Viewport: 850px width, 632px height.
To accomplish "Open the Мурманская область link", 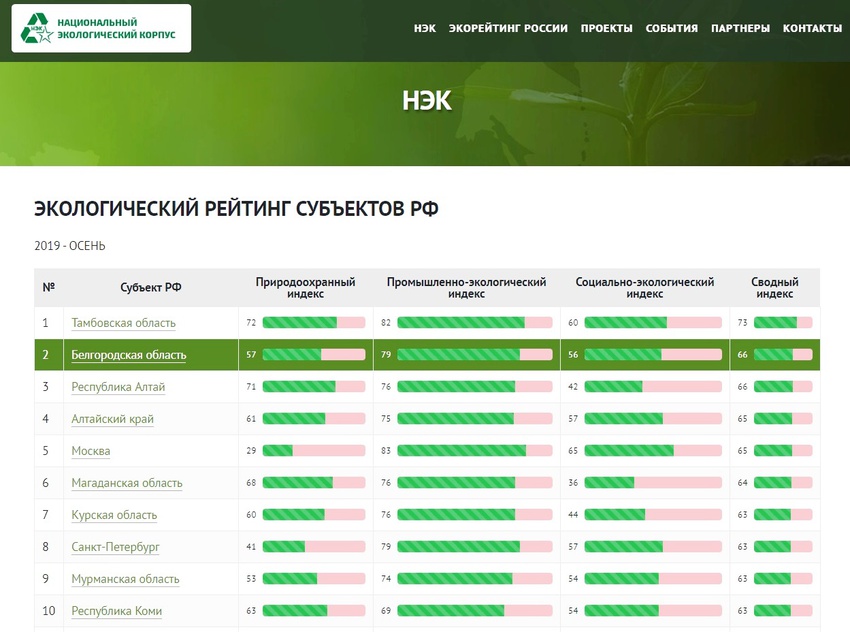I will pos(125,579).
